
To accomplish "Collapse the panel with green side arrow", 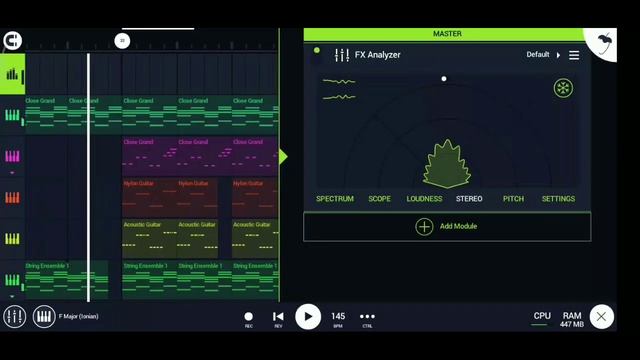I will pos(283,156).
